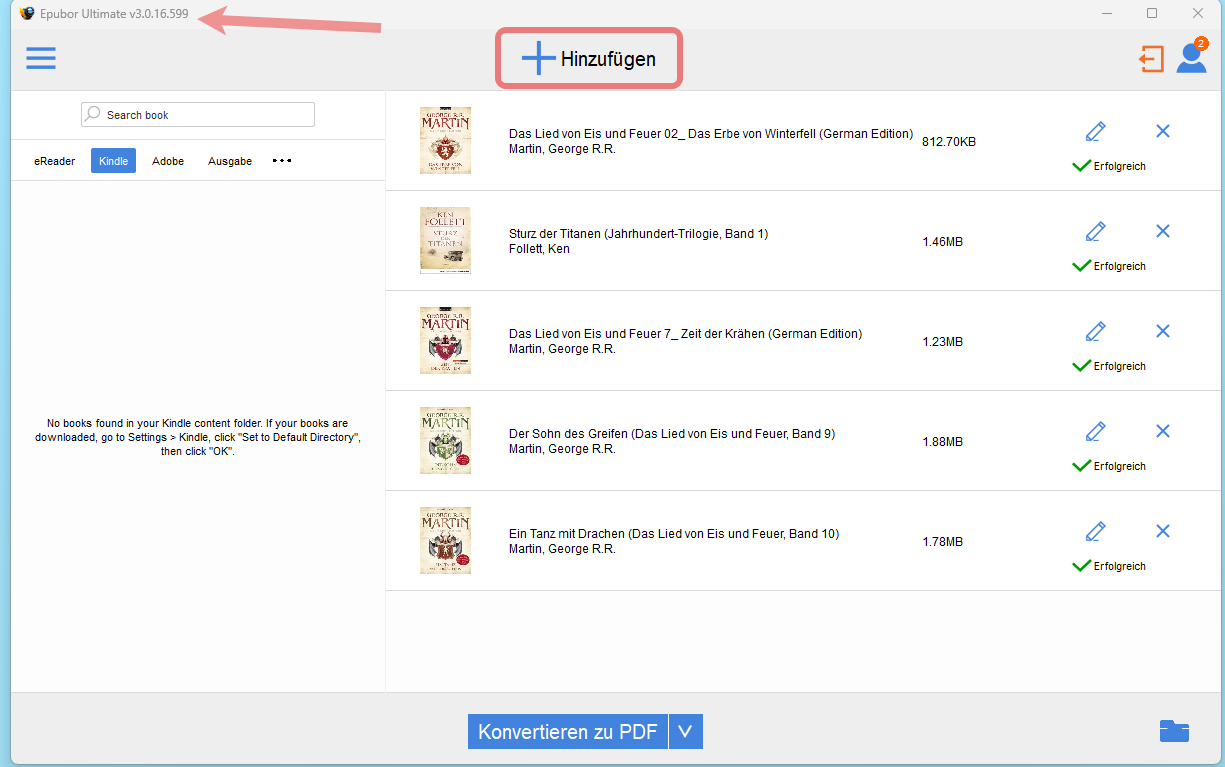Screen dimensions: 1225x767
Task: Open the hamburger menu
Action: 41,58
